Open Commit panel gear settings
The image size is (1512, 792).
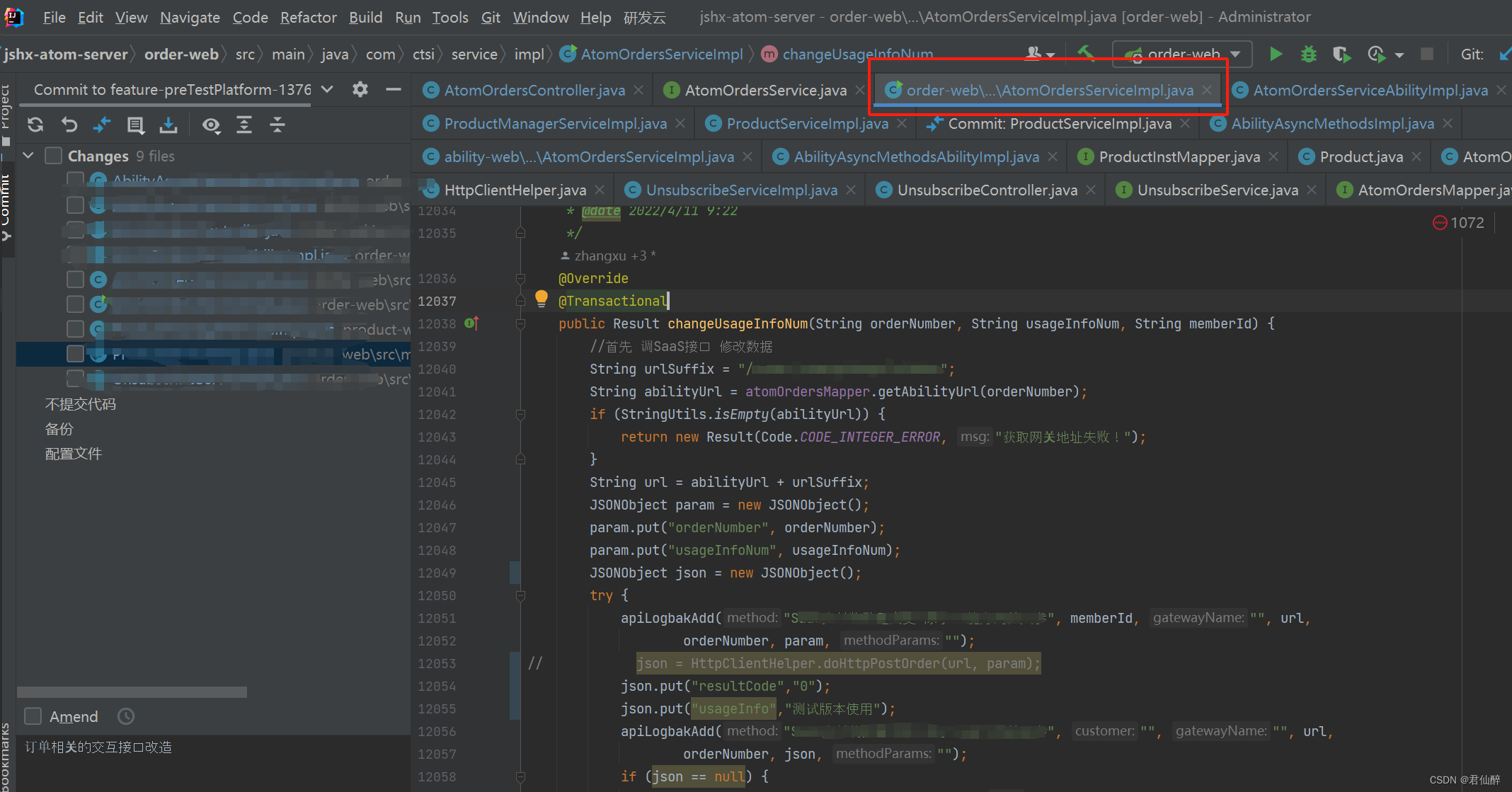click(360, 89)
